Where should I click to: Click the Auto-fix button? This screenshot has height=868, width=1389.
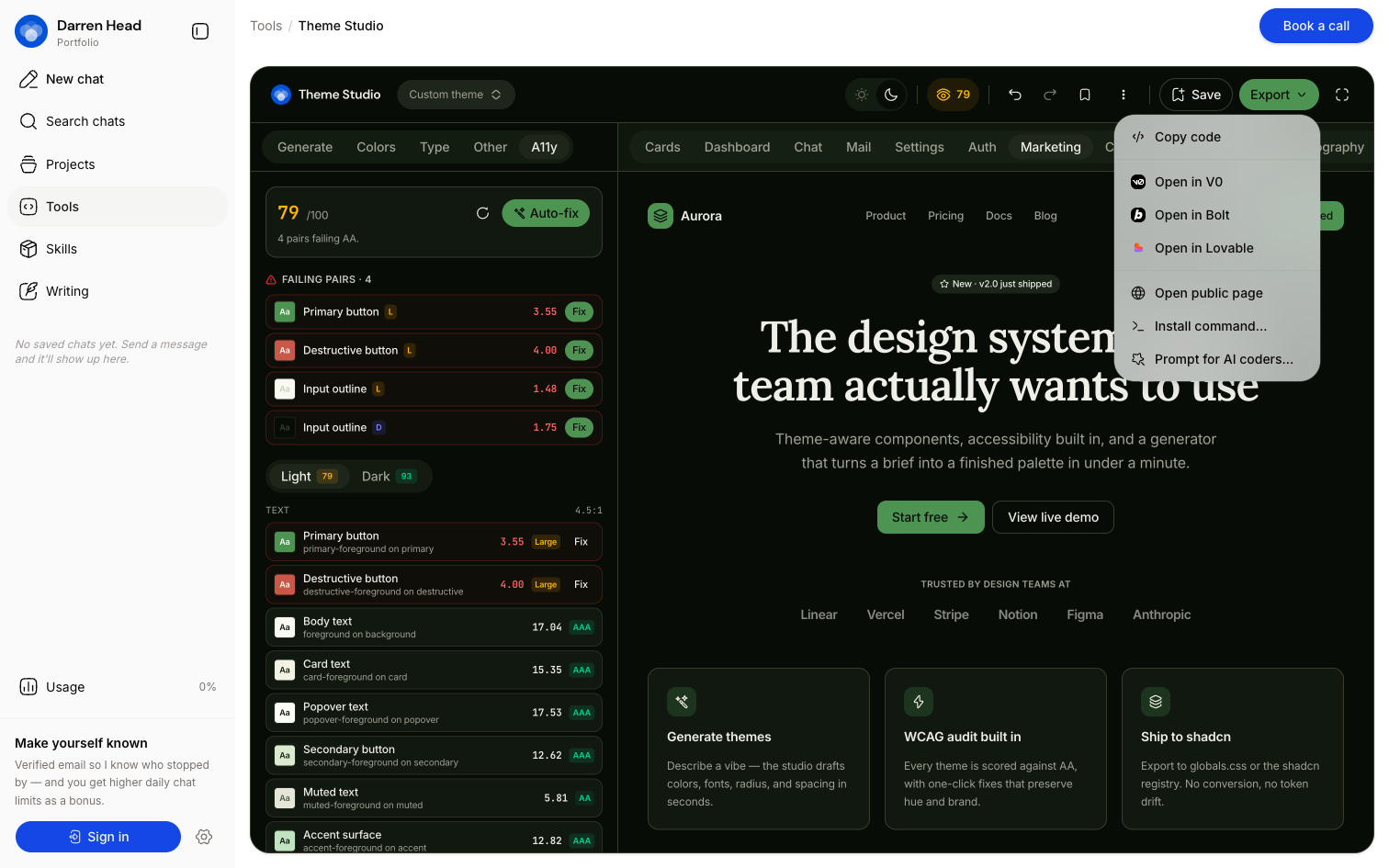546,213
